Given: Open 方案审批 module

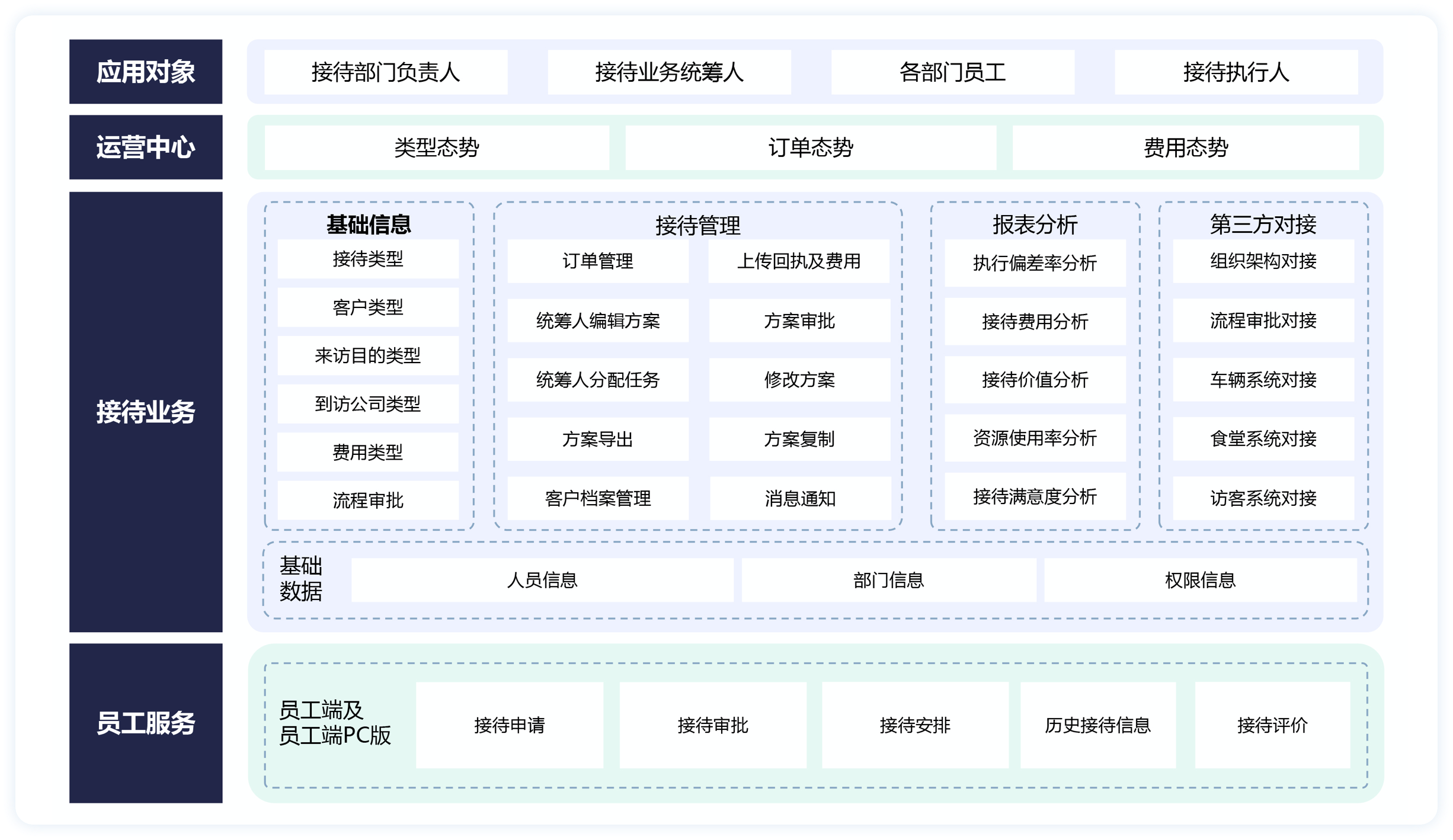Looking at the screenshot, I should point(799,320).
